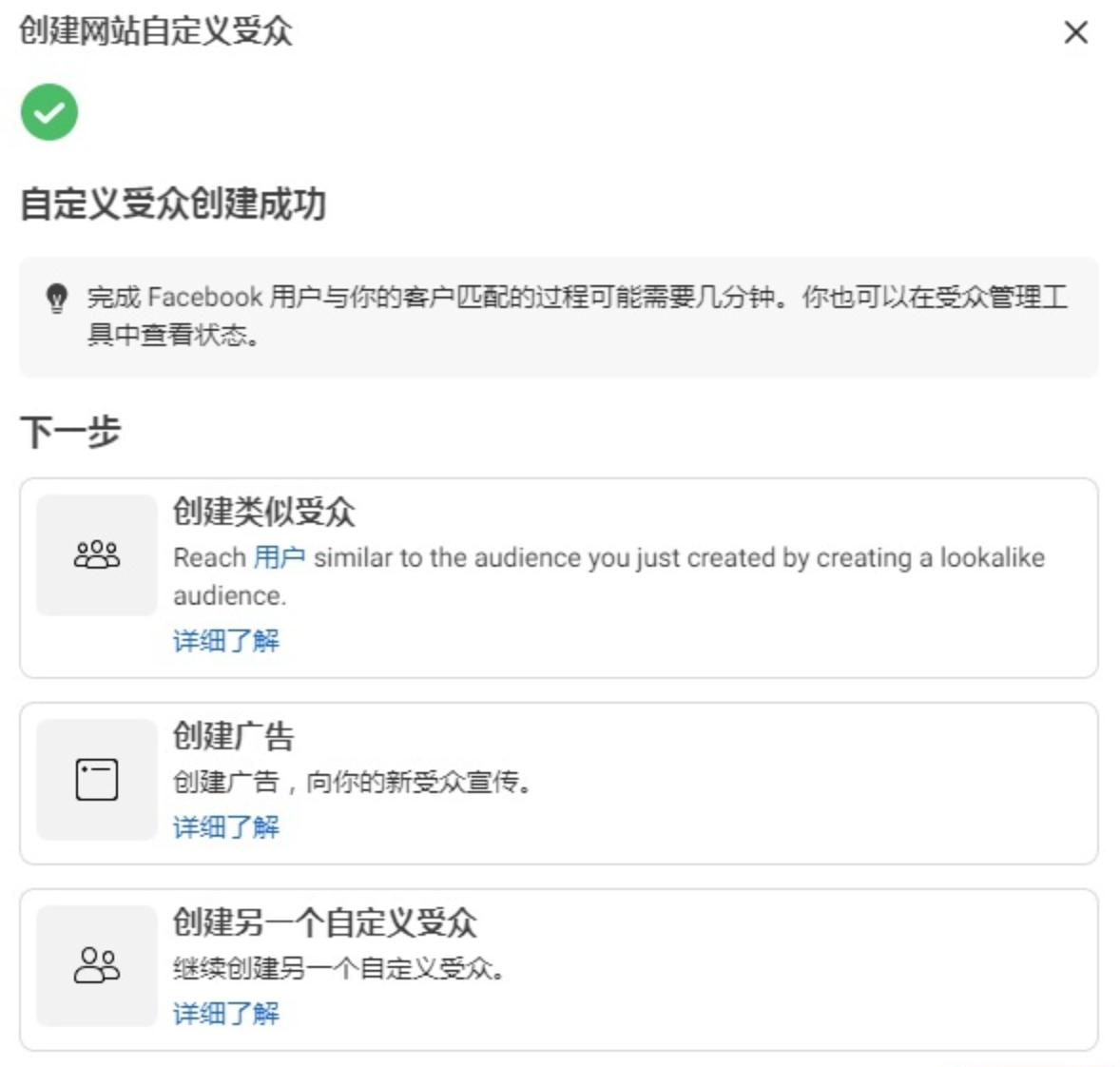Open 详细了解 under 创建广告

pyautogui.click(x=226, y=826)
